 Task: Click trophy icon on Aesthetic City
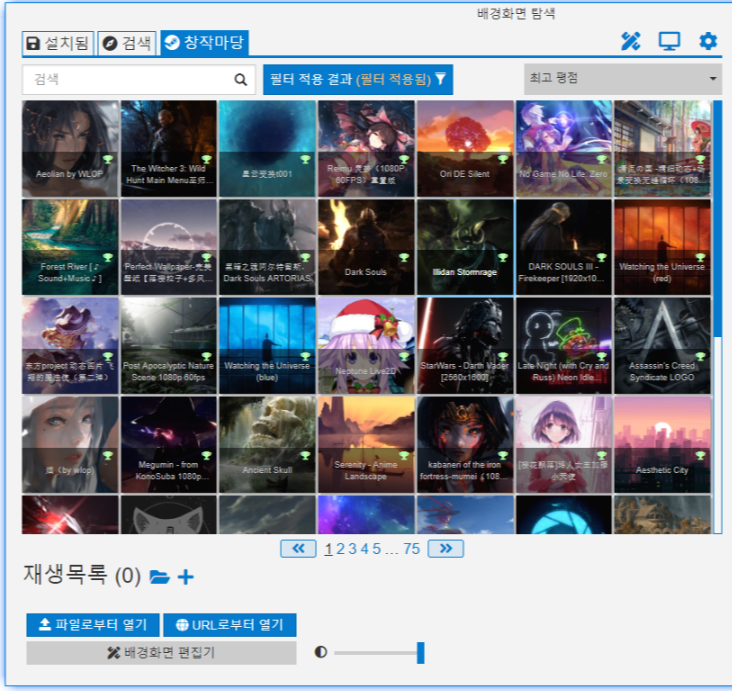point(700,456)
